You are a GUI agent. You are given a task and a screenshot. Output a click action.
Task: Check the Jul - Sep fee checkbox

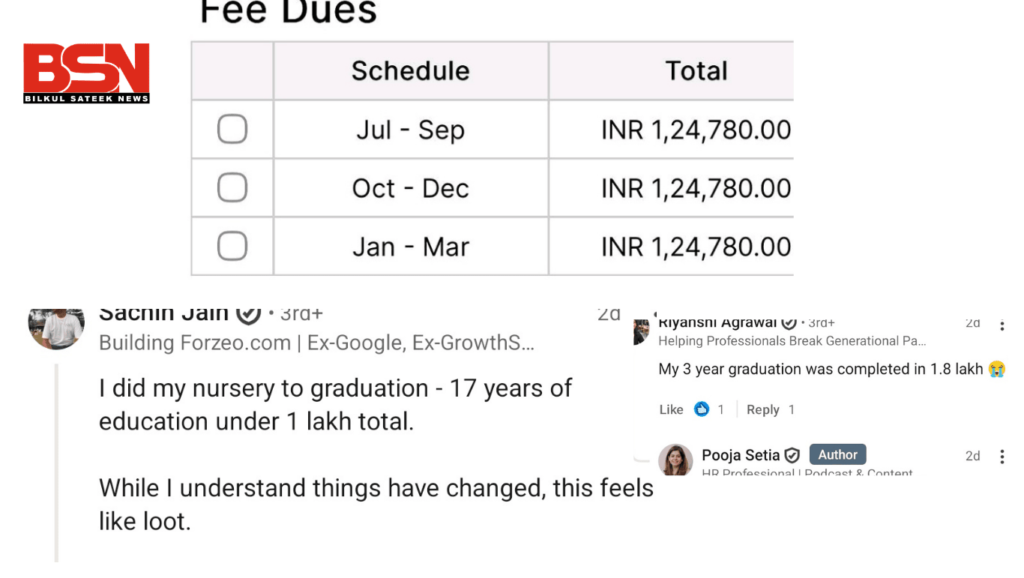(232, 129)
